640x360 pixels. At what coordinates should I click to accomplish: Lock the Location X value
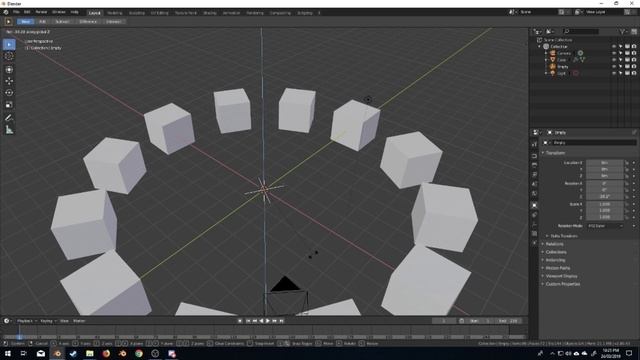pyautogui.click(x=627, y=162)
